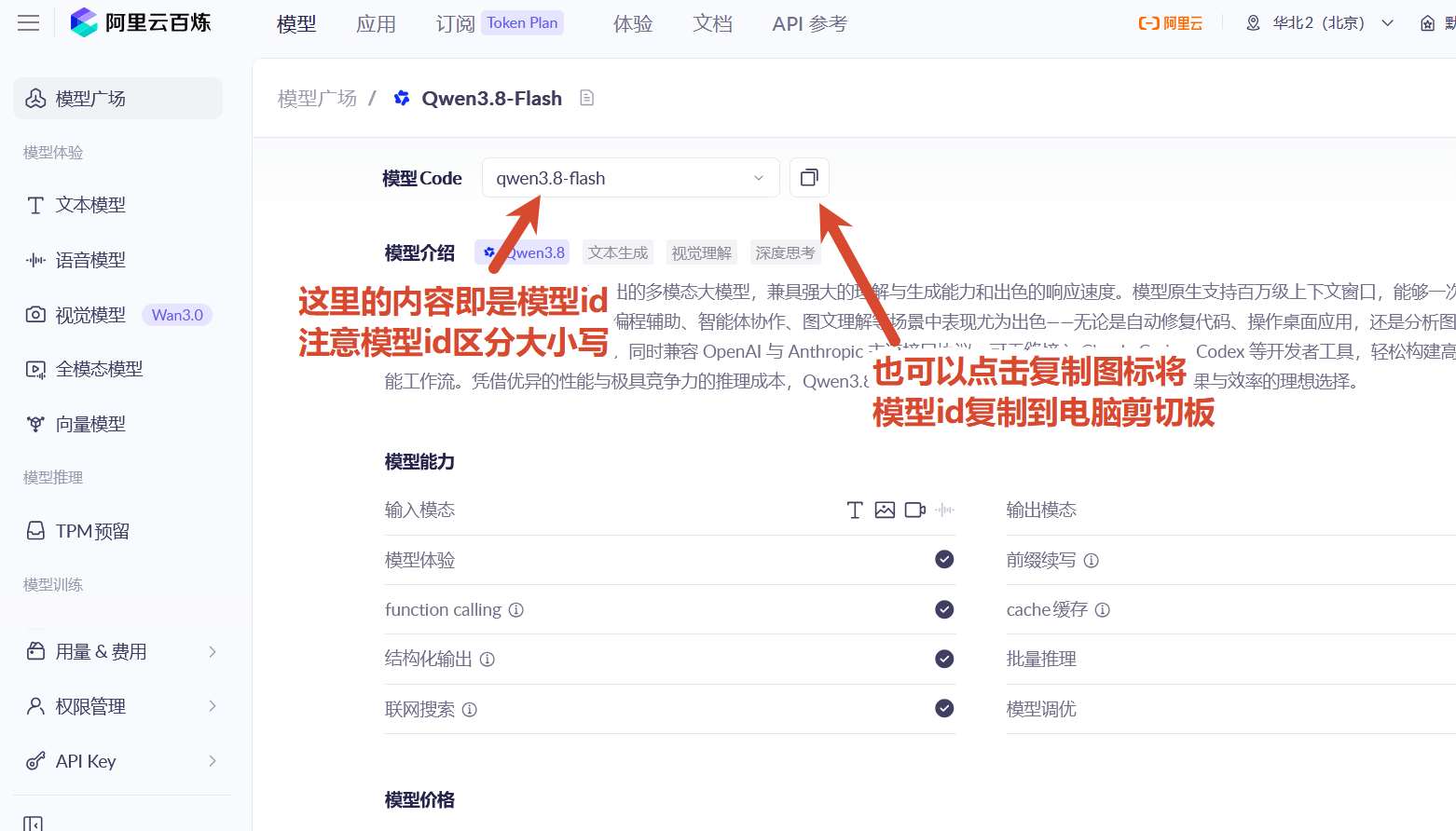
Task: Click the 模型调优 label
Action: (1041, 709)
